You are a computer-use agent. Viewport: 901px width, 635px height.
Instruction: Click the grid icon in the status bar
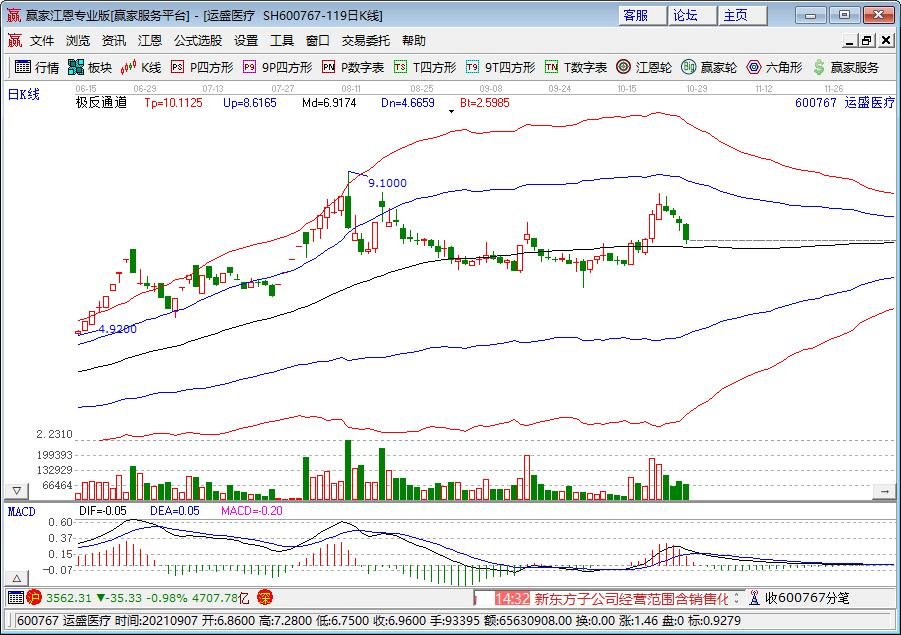[15, 598]
